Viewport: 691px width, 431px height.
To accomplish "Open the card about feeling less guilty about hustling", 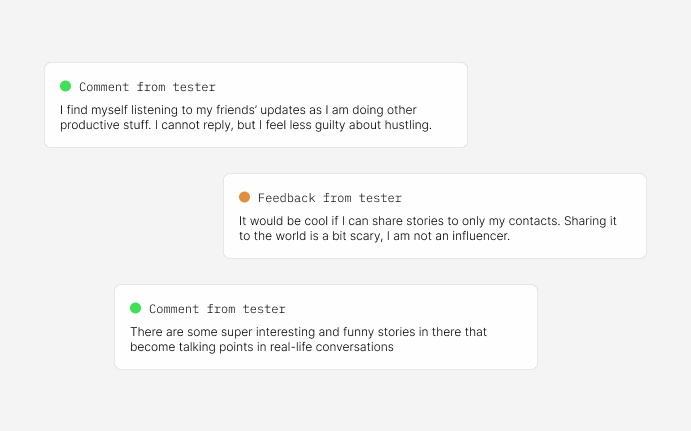I will (x=256, y=105).
